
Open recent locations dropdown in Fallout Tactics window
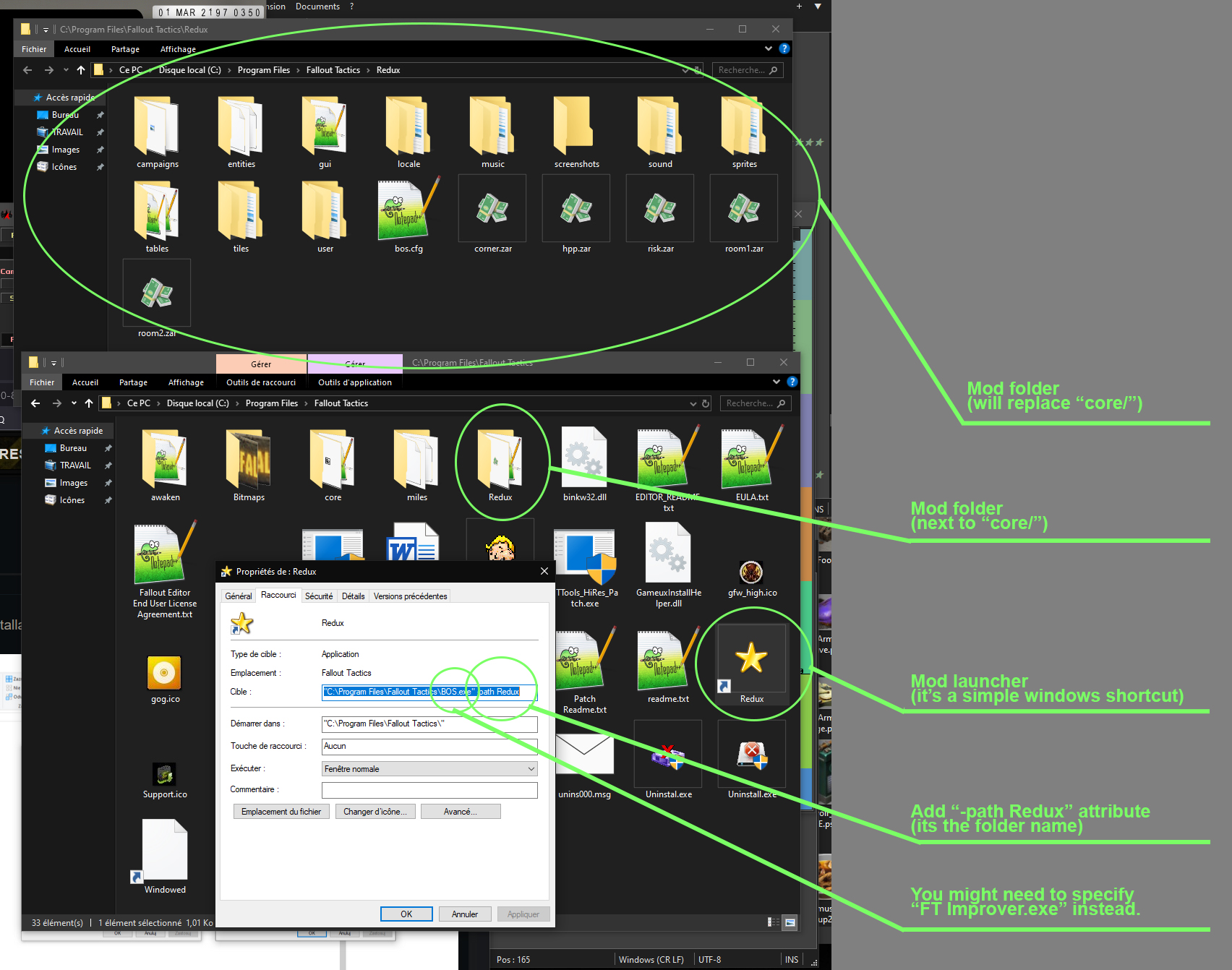74,403
